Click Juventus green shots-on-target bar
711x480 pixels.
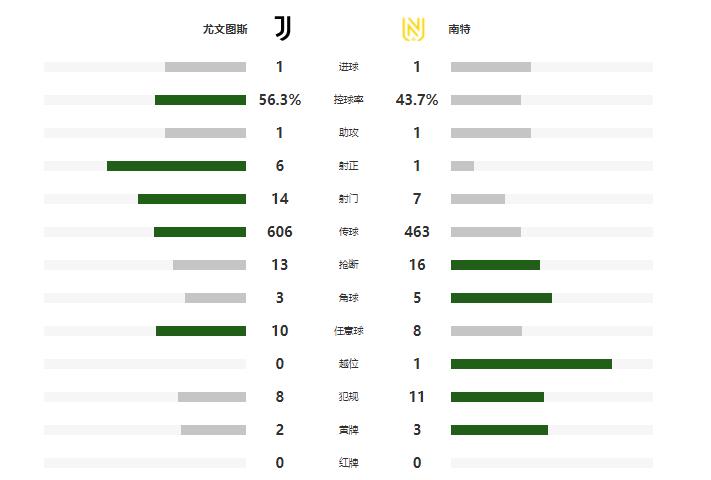[x=176, y=166]
